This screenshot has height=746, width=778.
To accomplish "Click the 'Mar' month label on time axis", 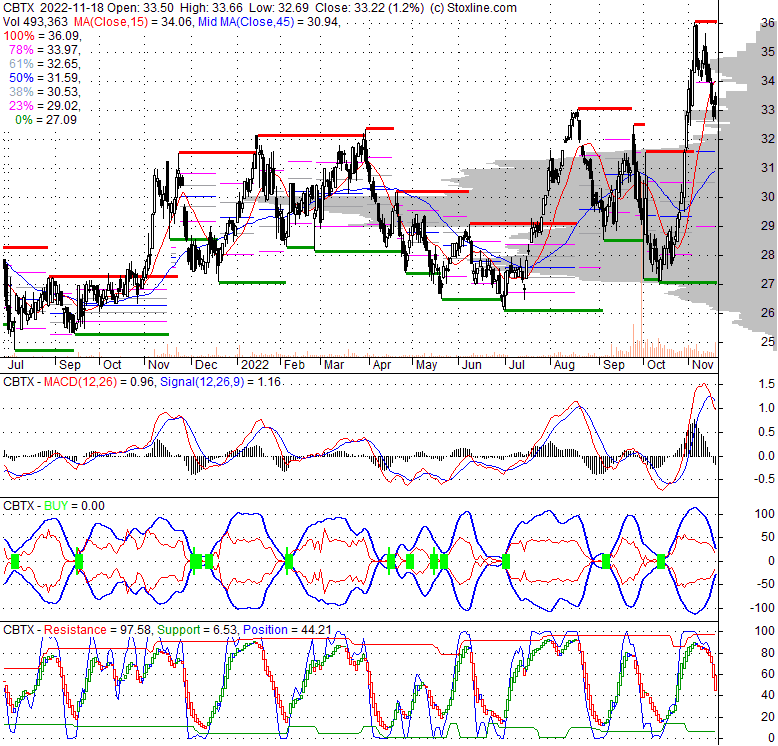I will tap(333, 365).
